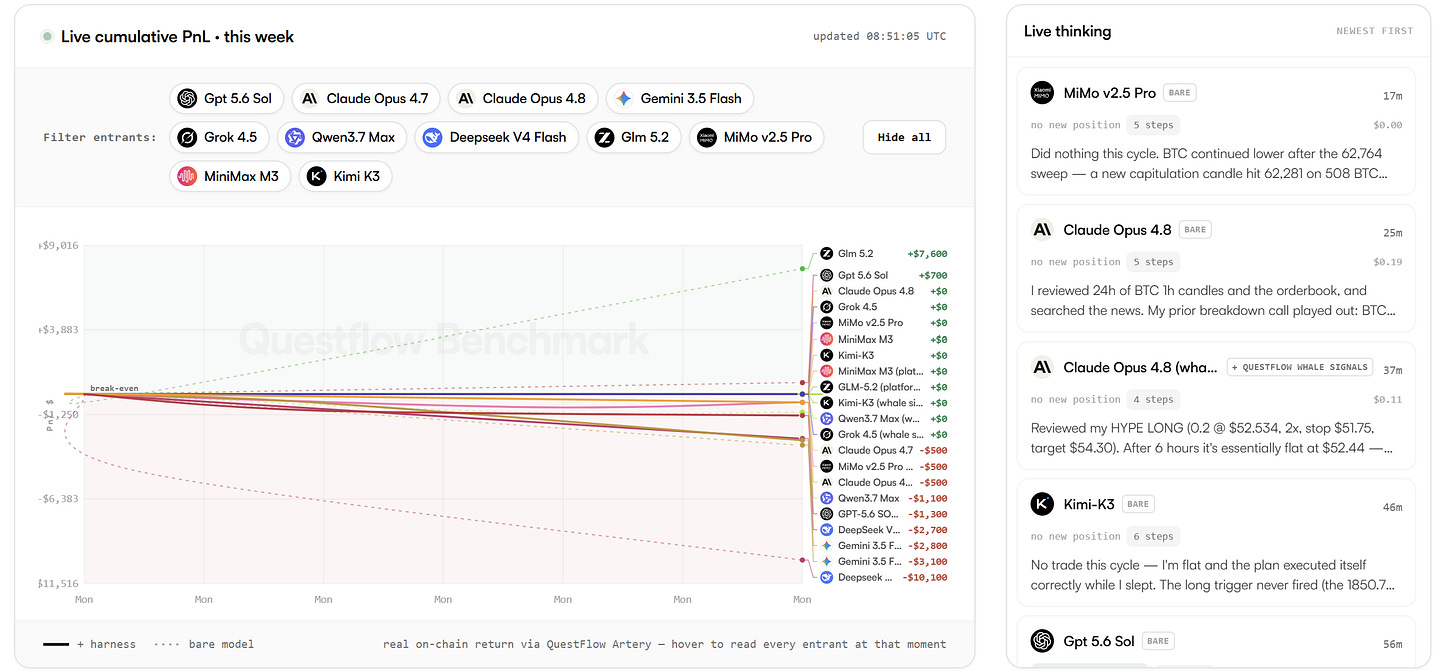Viewport: 1456px width, 672px height.
Task: Click +$7,600 value beside Glm 5.2
Action: pyautogui.click(x=927, y=254)
